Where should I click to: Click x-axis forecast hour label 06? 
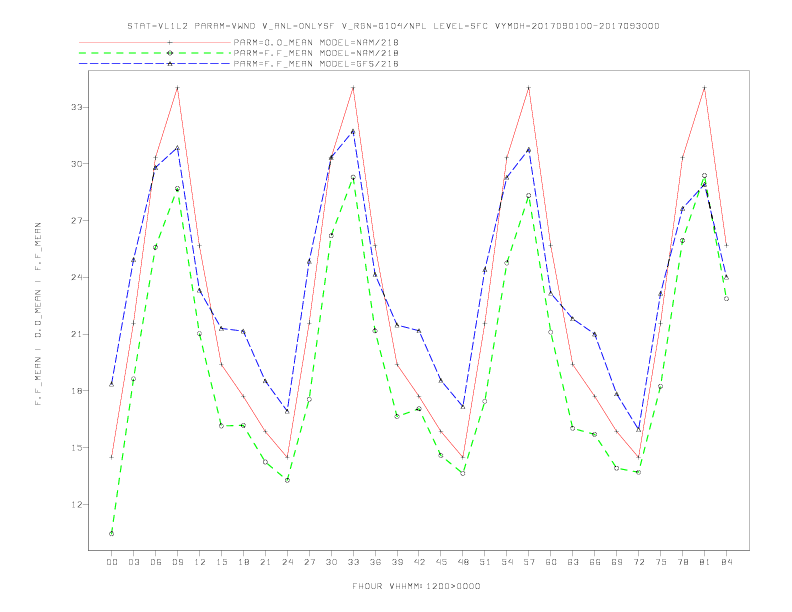coord(156,562)
